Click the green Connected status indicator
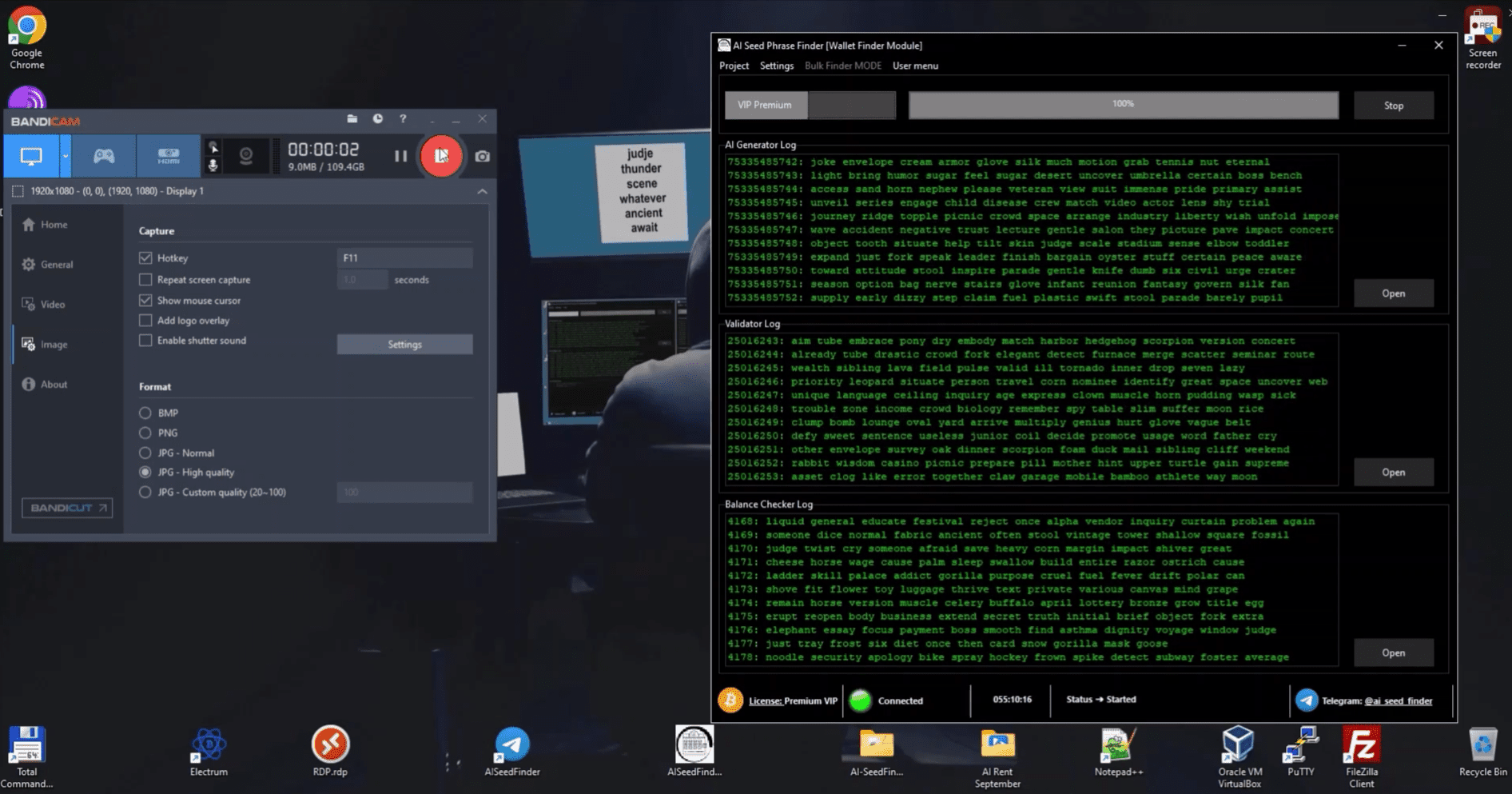This screenshot has height=794, width=1512. 860,700
